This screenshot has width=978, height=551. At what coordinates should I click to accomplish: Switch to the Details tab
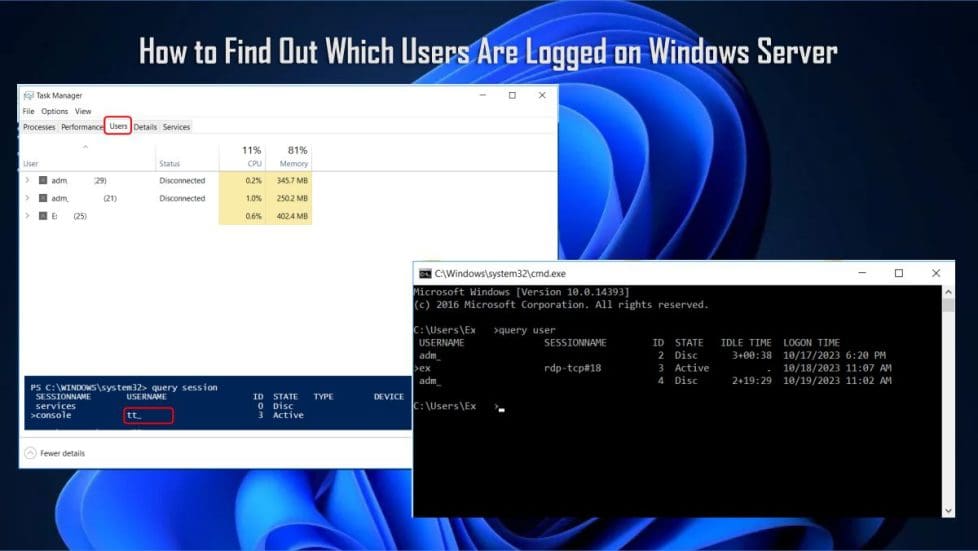pyautogui.click(x=145, y=127)
